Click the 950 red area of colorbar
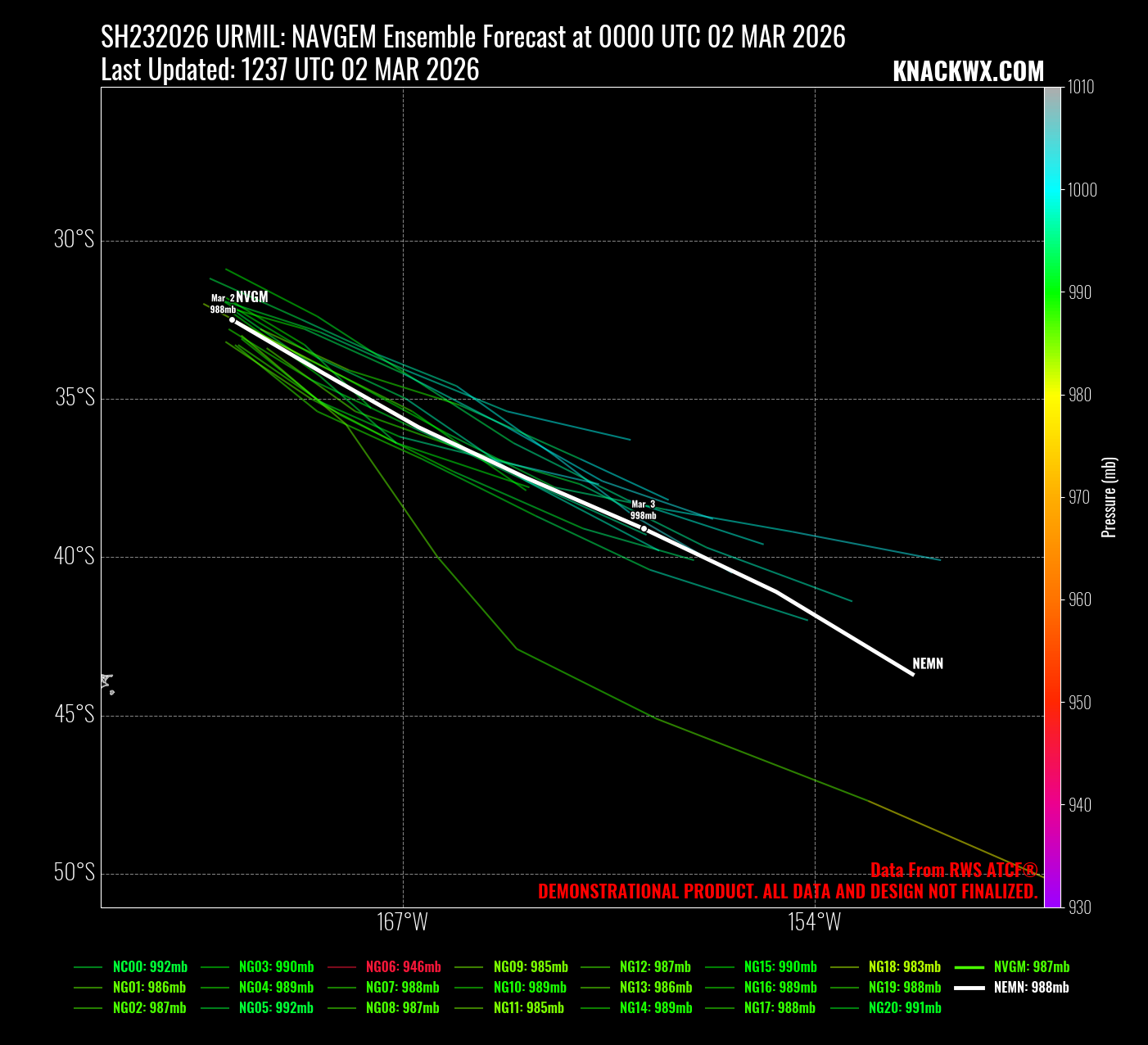The image size is (1148, 1045). (1052, 703)
